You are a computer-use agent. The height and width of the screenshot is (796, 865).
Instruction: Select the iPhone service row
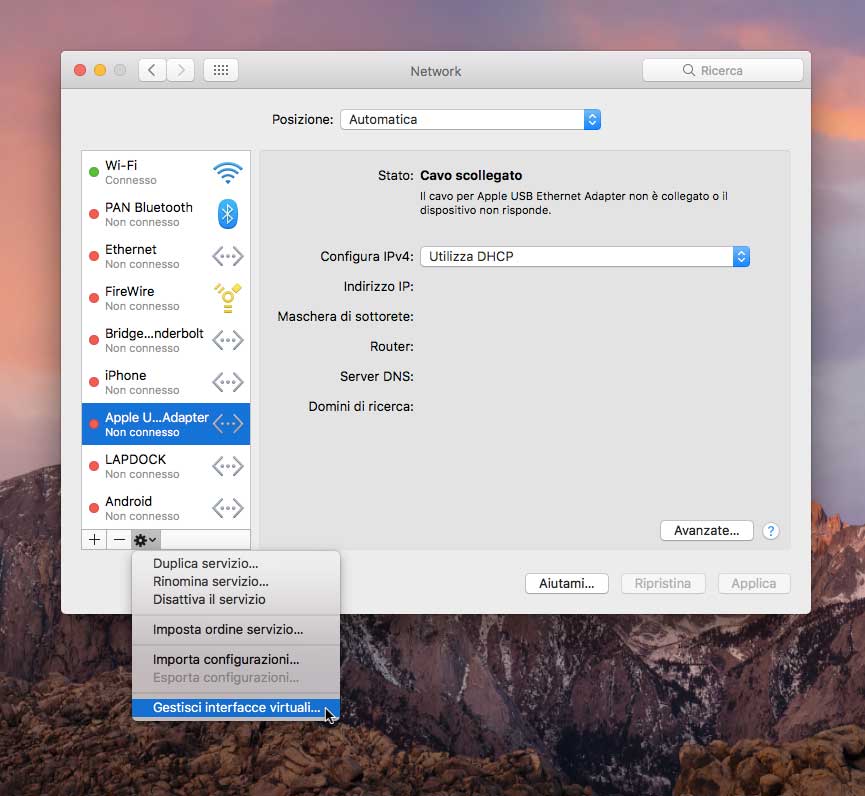point(165,382)
